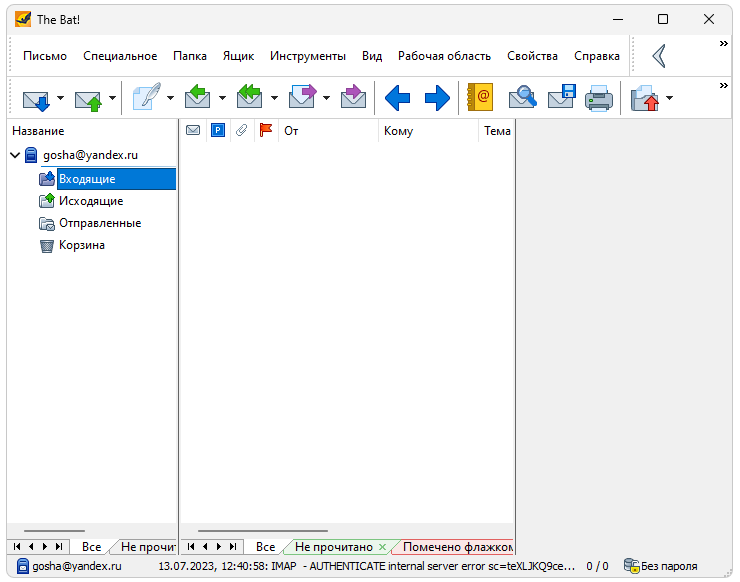Click the Redirect message icon
Image resolution: width=740 pixels, height=582 pixels.
pos(353,96)
